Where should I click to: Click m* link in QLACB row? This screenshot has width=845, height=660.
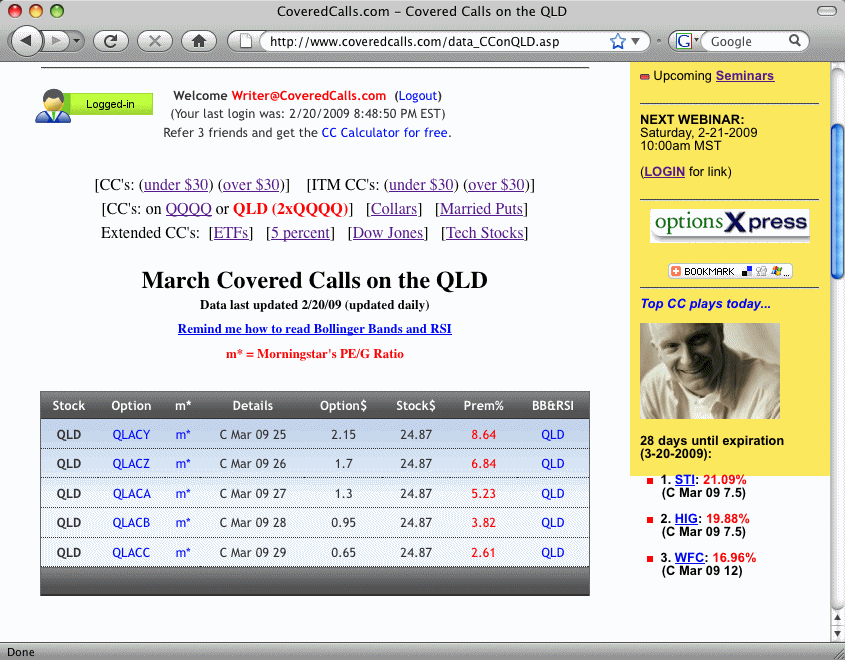coord(183,523)
